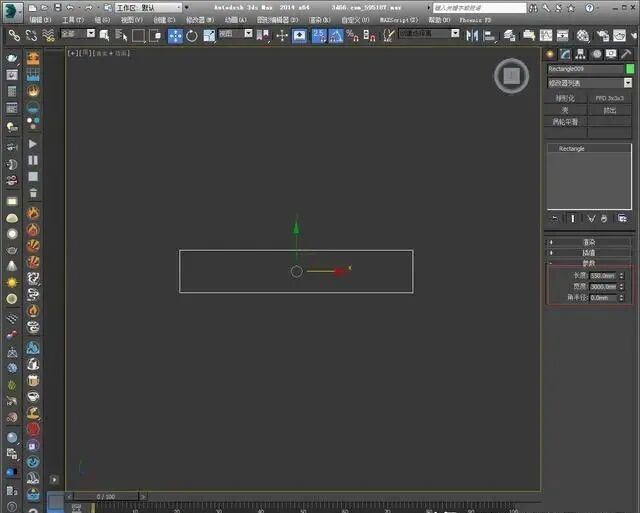Toggle the Percent Snap button
The image size is (640, 513).
352,36
